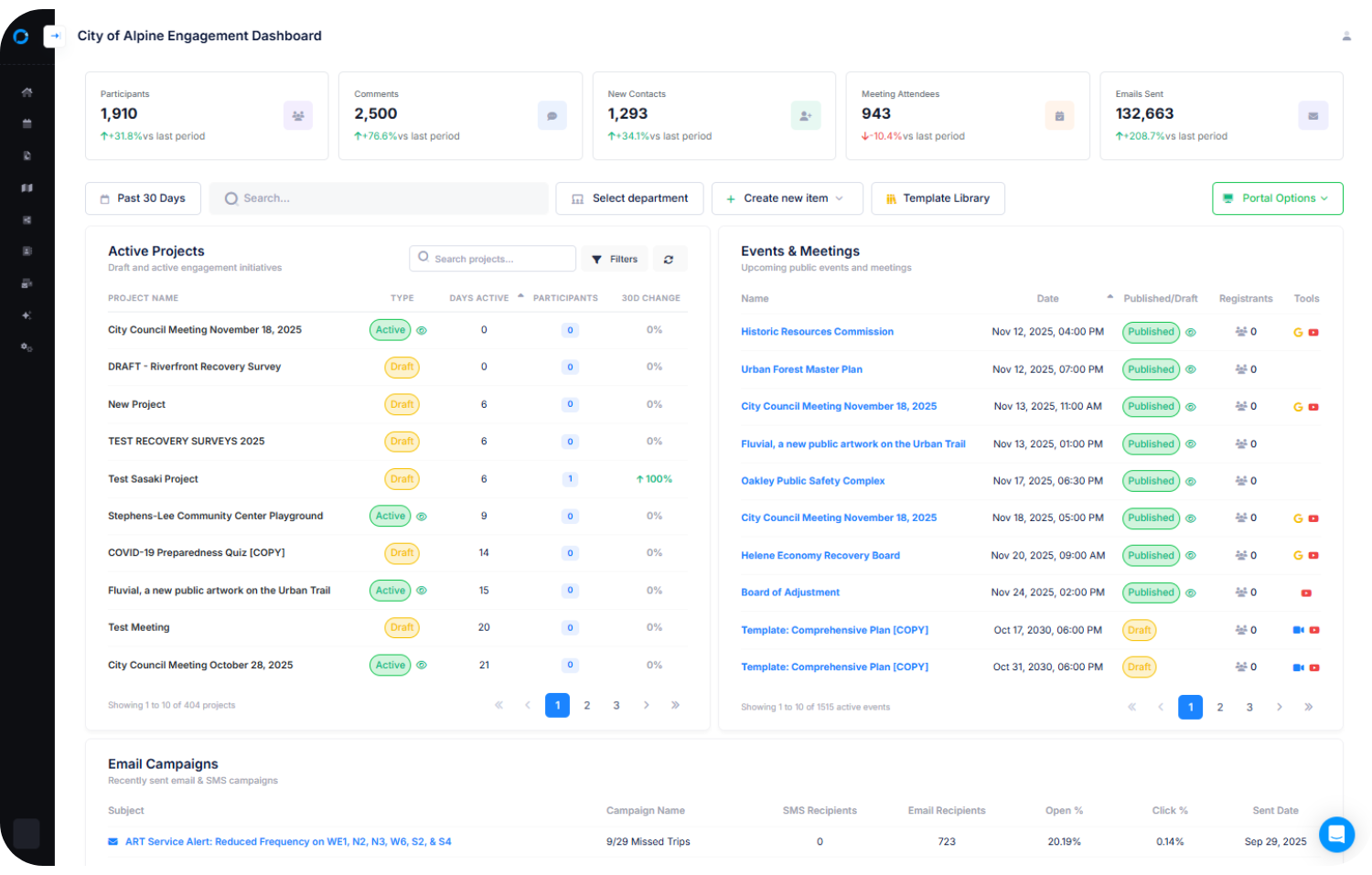Sort events by the Date column header

[x=1048, y=298]
